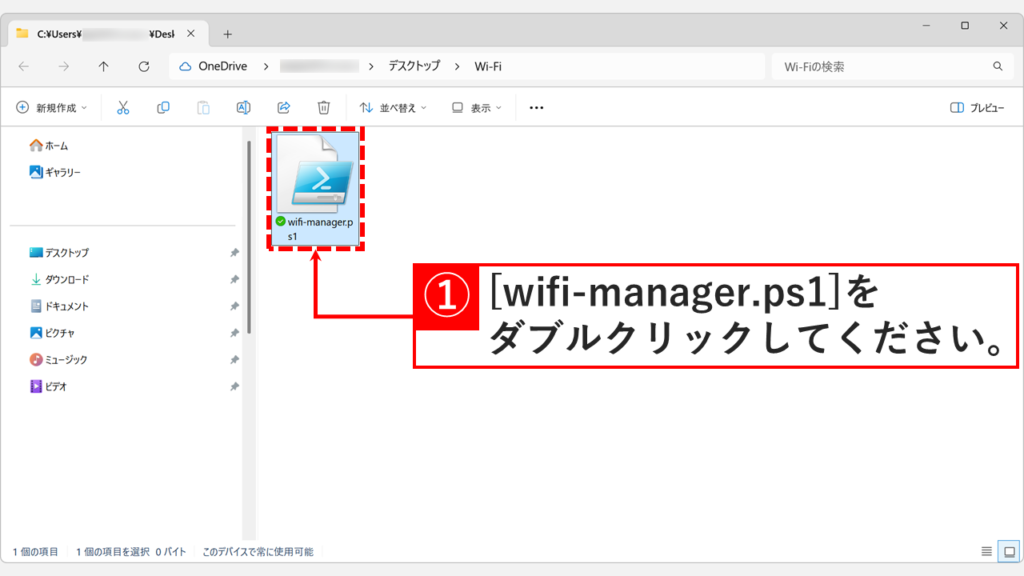This screenshot has width=1024, height=576.
Task: Rename wifi-manager.ps1 using the rename icon
Action: coord(242,107)
